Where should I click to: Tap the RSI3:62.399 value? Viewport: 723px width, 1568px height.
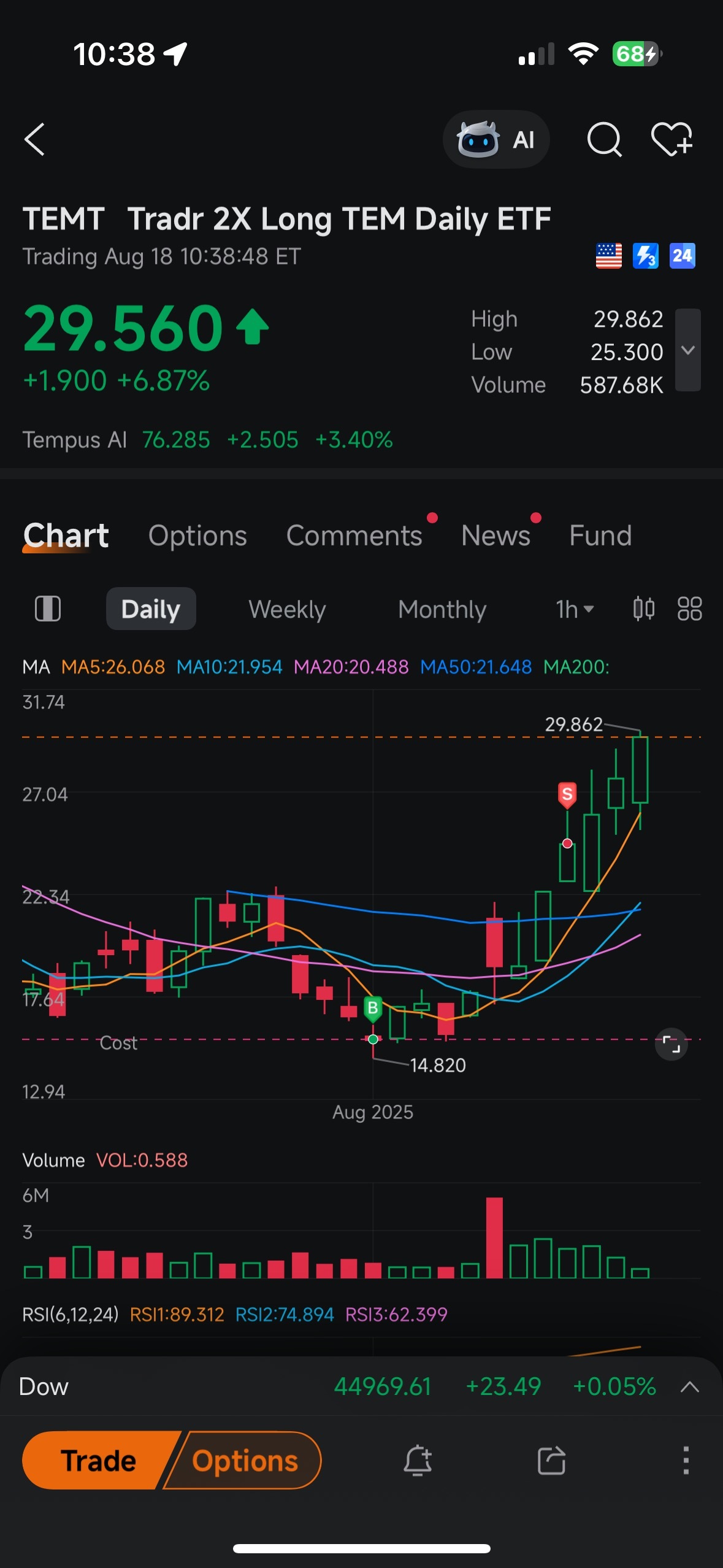point(396,1315)
